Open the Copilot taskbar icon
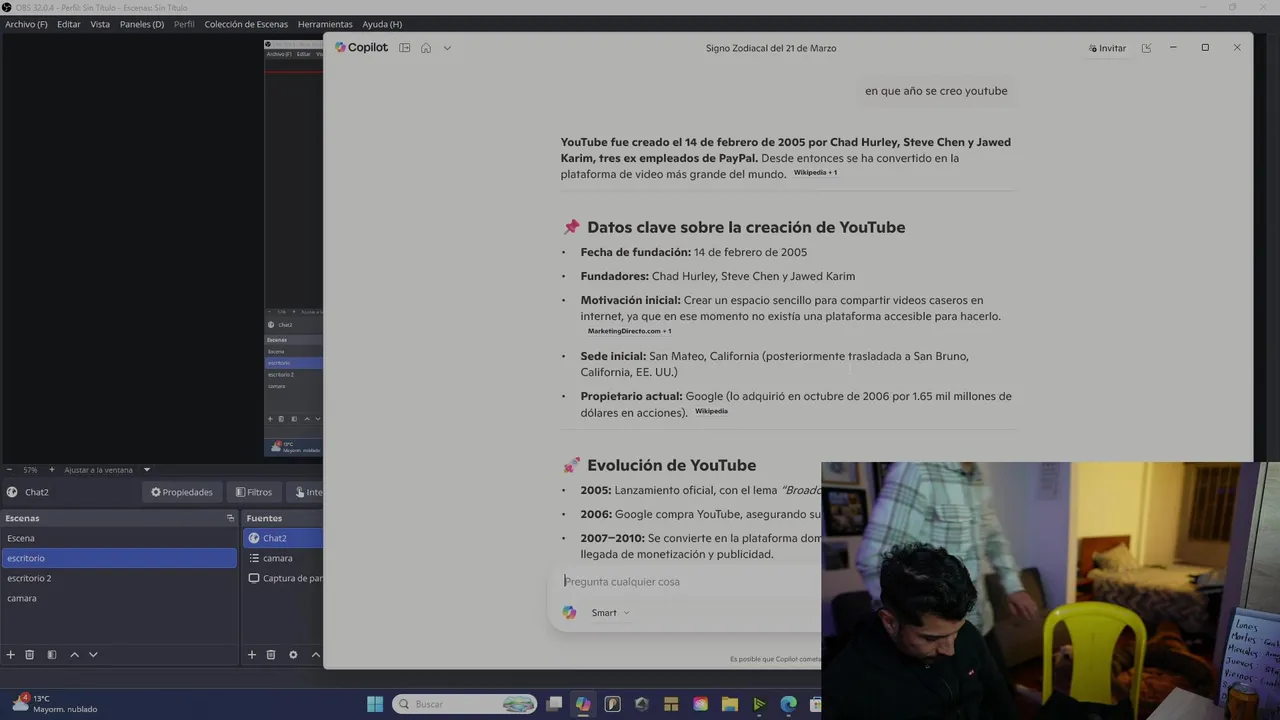 click(x=583, y=704)
